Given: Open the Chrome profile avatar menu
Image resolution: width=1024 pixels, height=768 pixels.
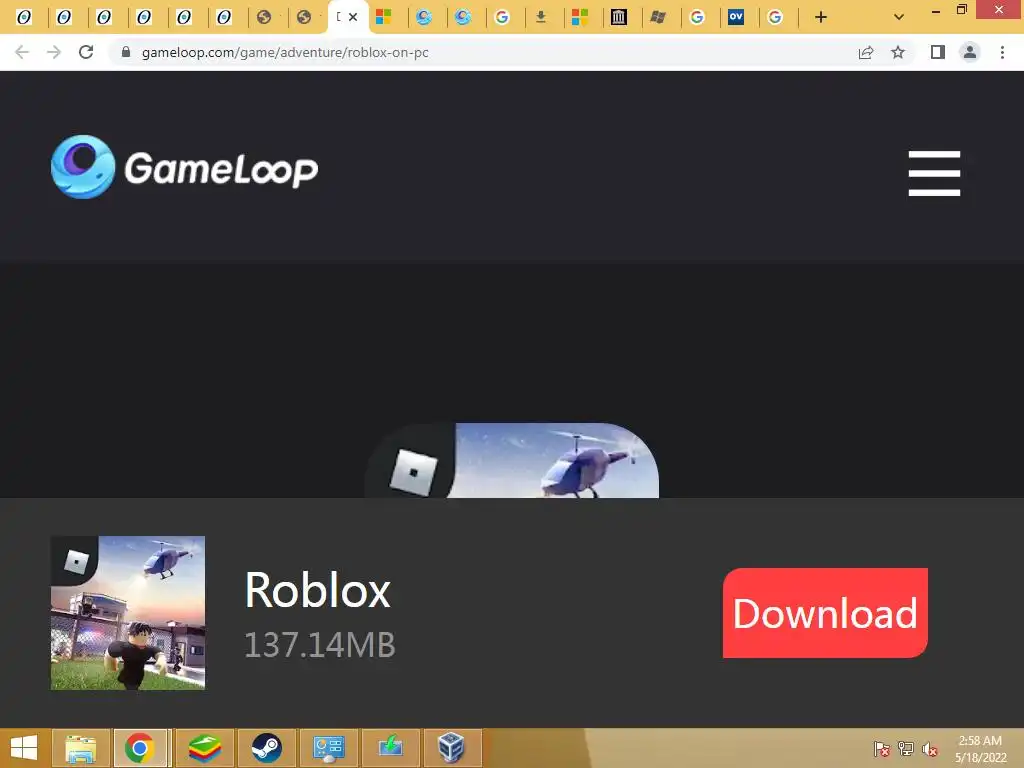Looking at the screenshot, I should tap(970, 52).
